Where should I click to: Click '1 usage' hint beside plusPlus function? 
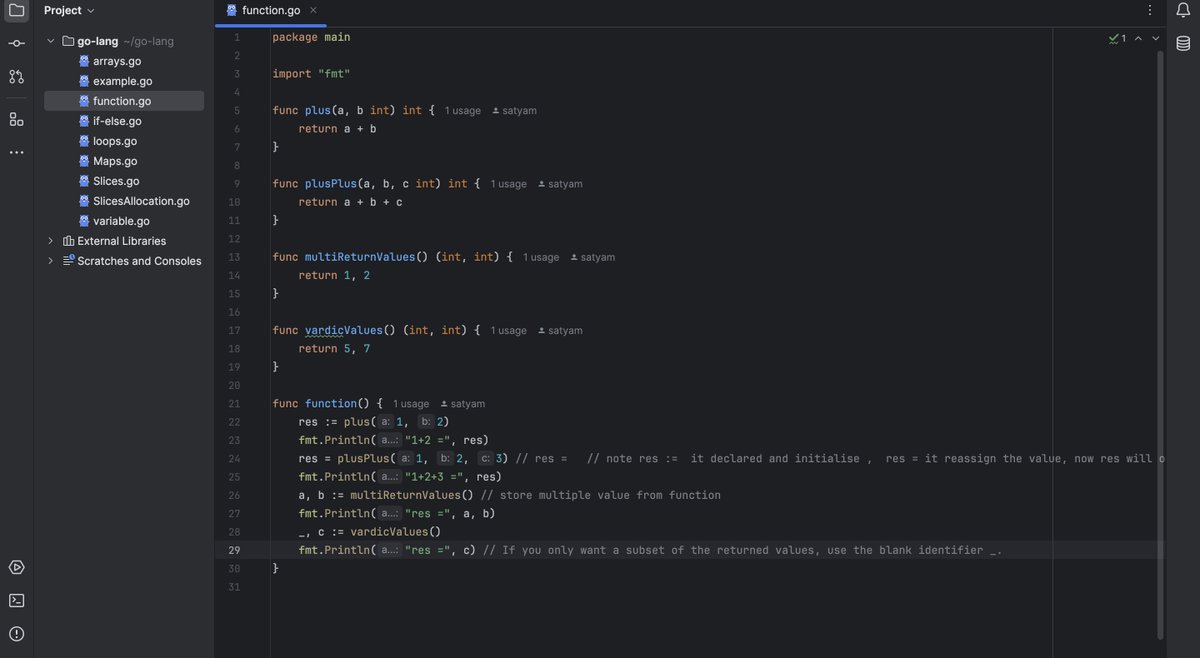508,184
